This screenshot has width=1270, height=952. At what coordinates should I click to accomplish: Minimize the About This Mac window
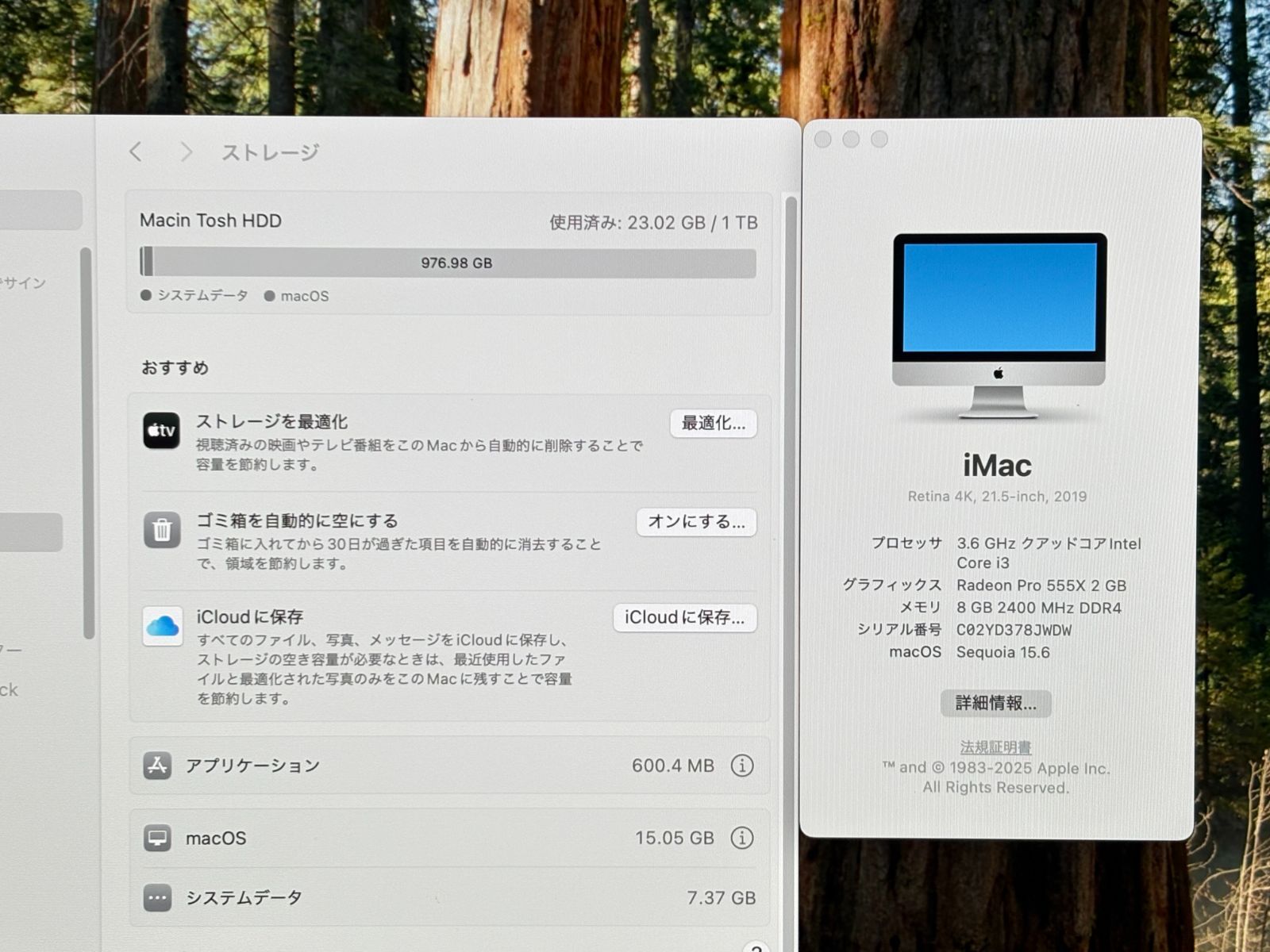click(851, 140)
